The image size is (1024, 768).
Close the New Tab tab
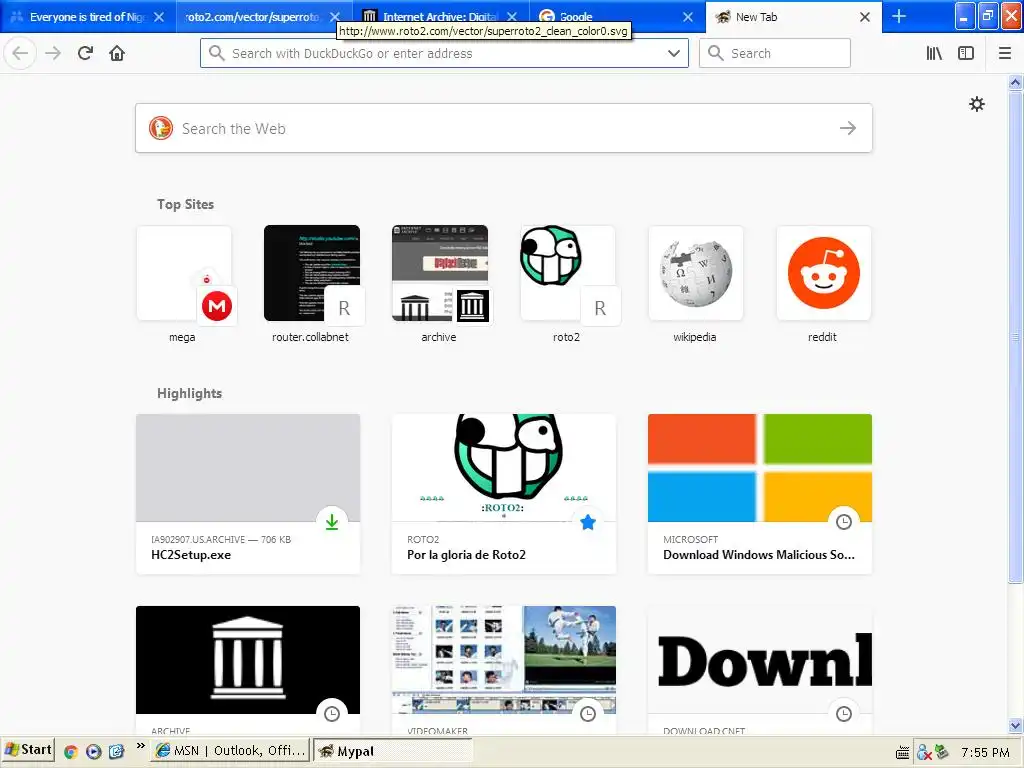(x=865, y=17)
